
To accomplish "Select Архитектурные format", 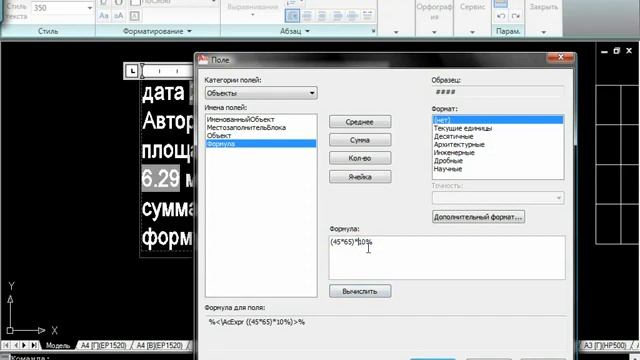I will 498,144.
